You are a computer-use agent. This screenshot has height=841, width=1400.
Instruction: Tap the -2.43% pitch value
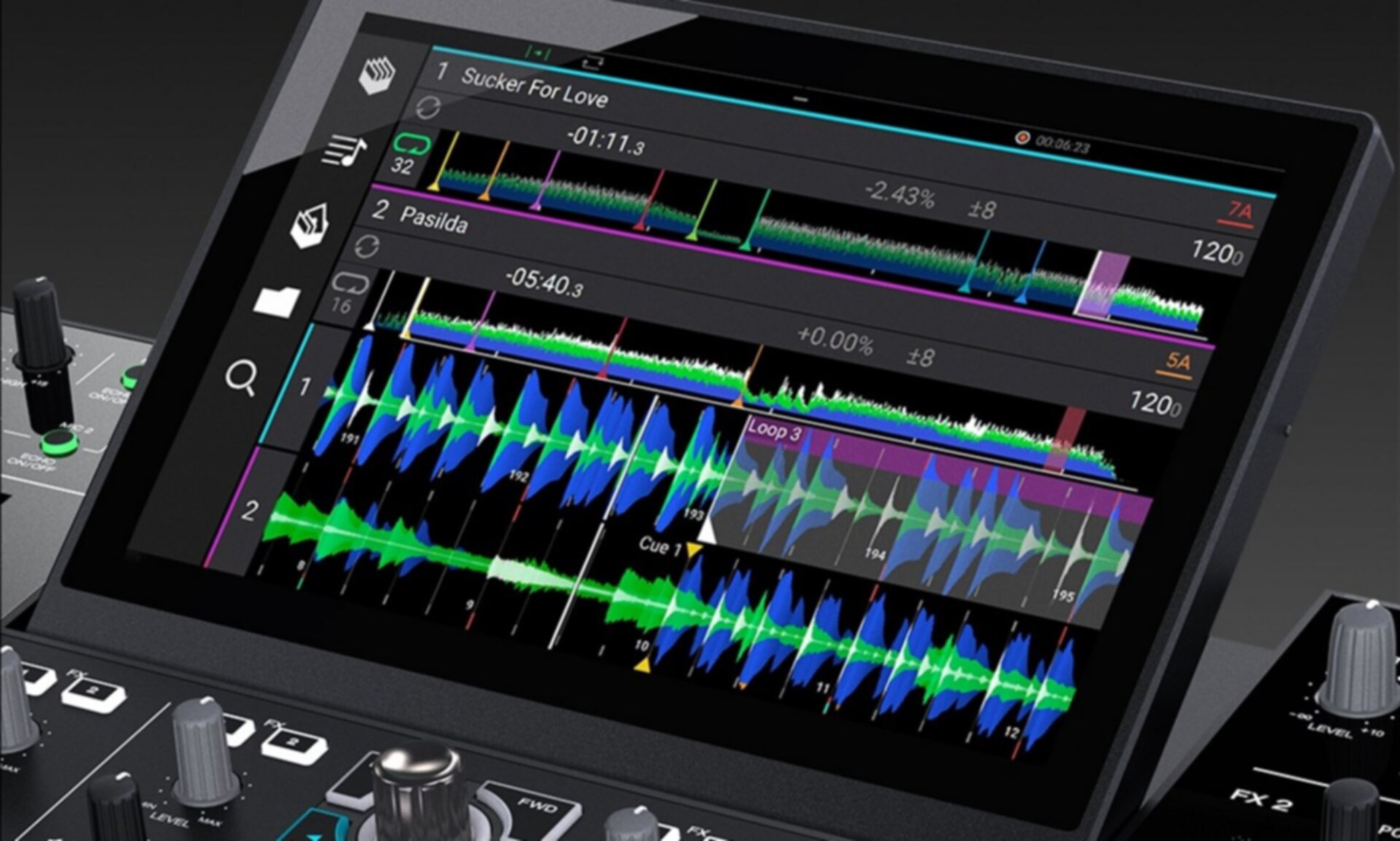click(x=900, y=195)
